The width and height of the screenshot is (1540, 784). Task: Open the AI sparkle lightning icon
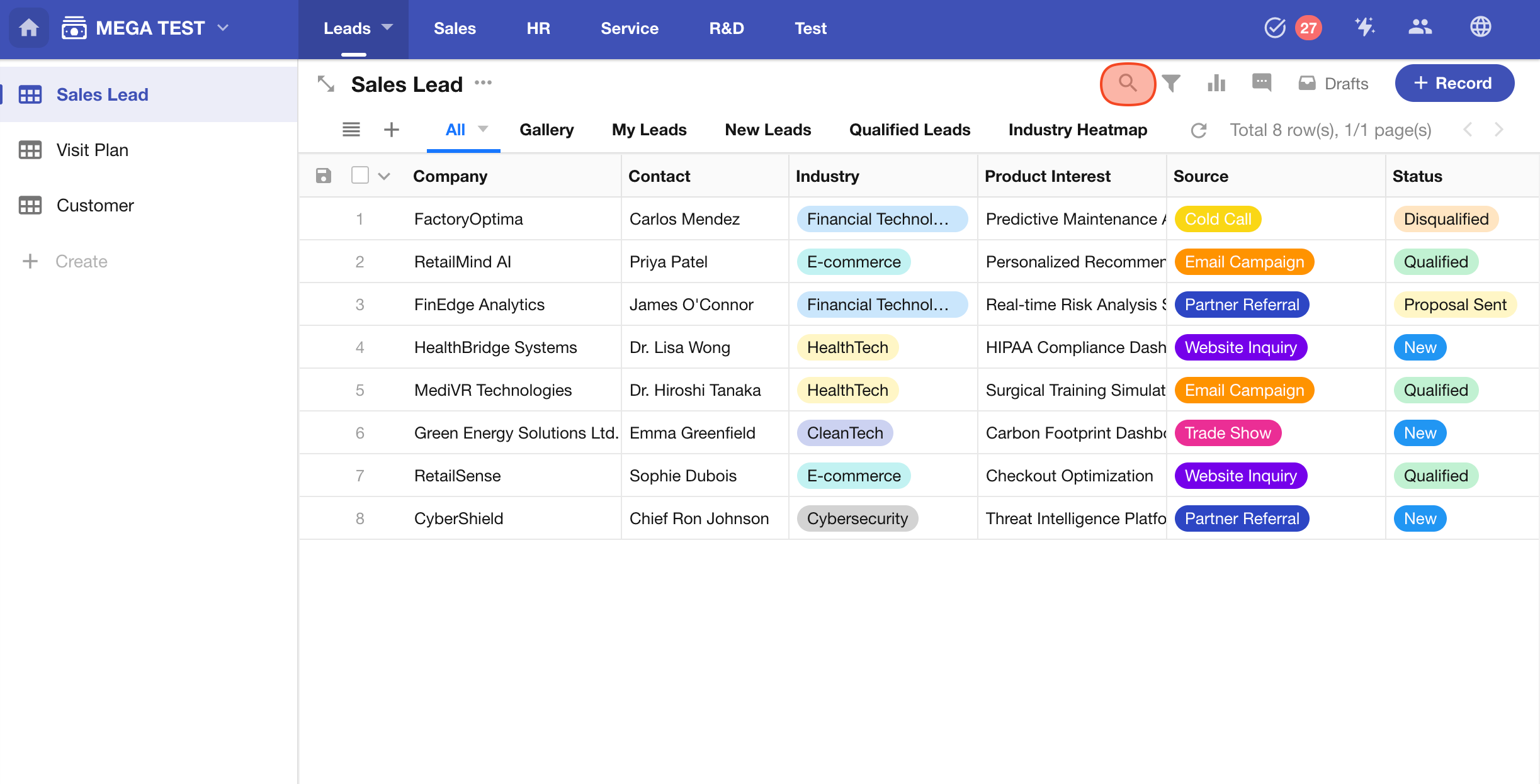point(1365,27)
